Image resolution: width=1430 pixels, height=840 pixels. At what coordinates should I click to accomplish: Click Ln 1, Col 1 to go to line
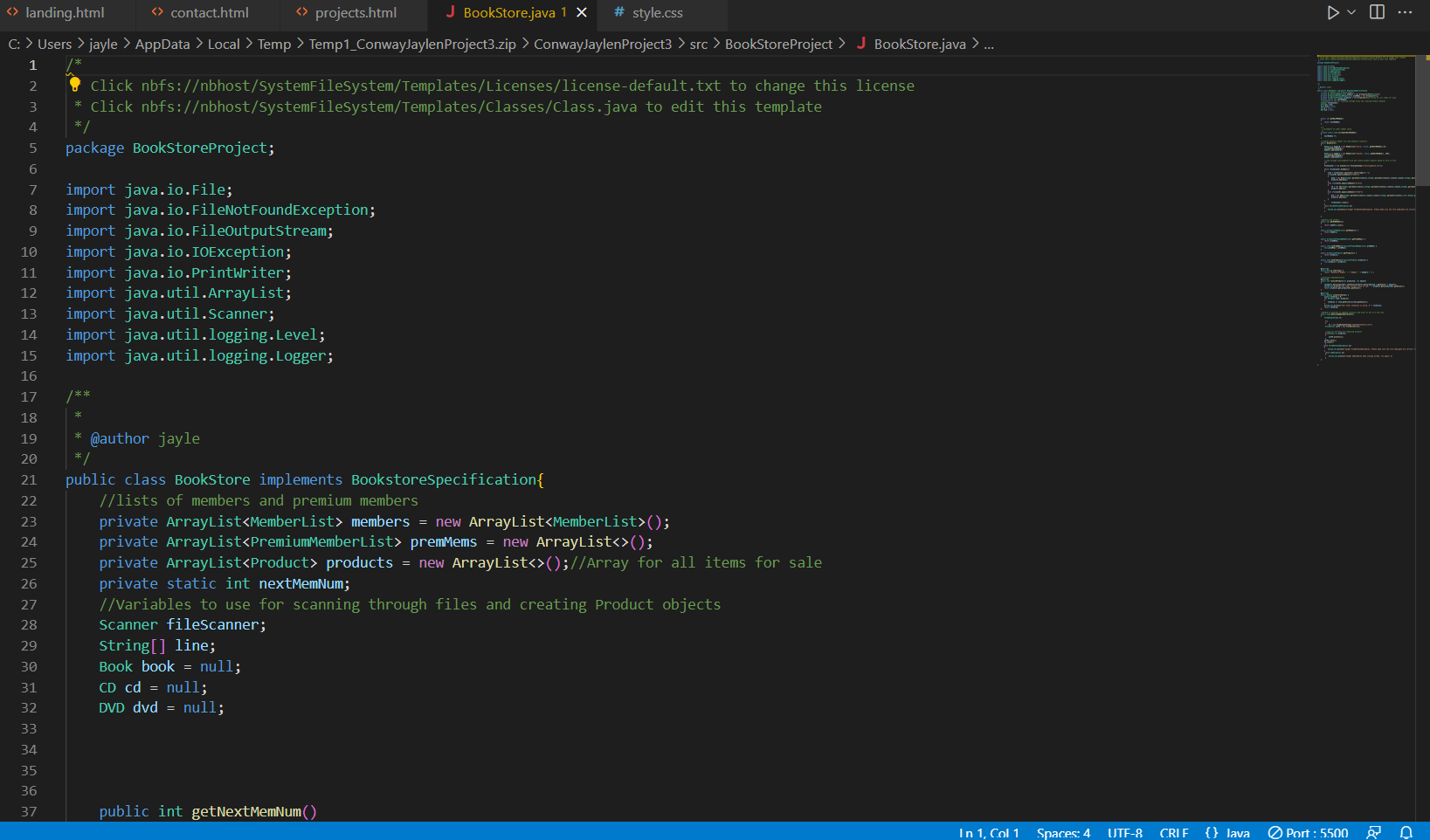(988, 832)
